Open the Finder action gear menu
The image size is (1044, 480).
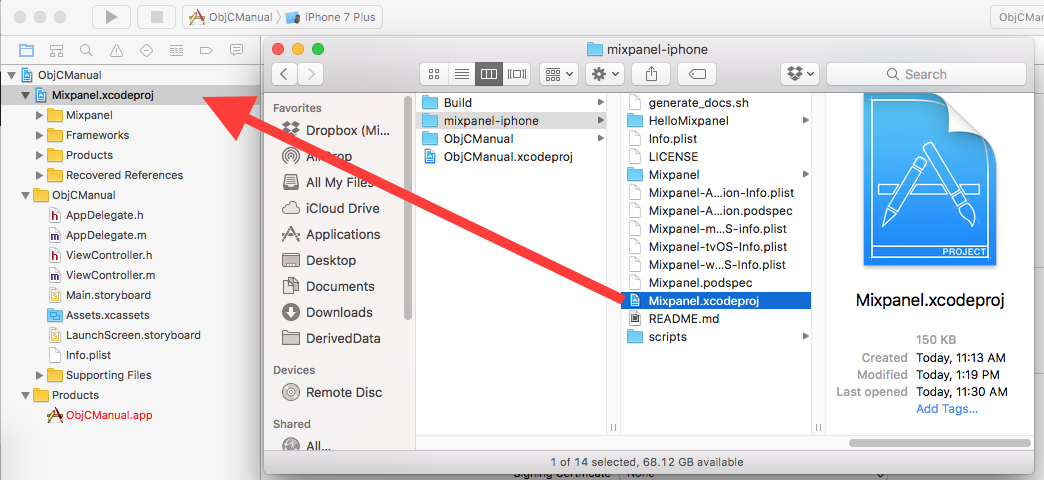605,74
